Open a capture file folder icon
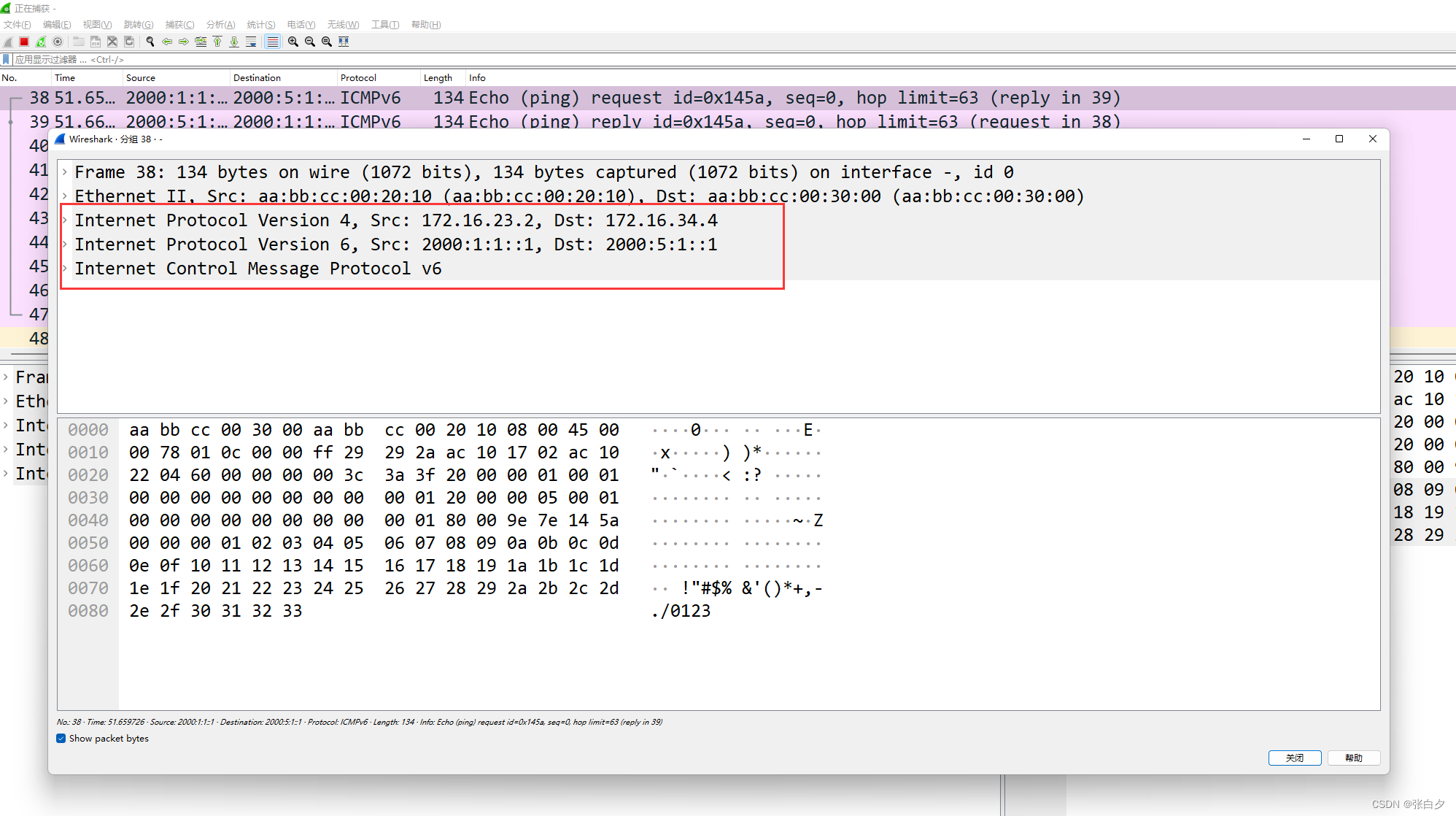Screen dimensions: 1456x816 (78, 42)
